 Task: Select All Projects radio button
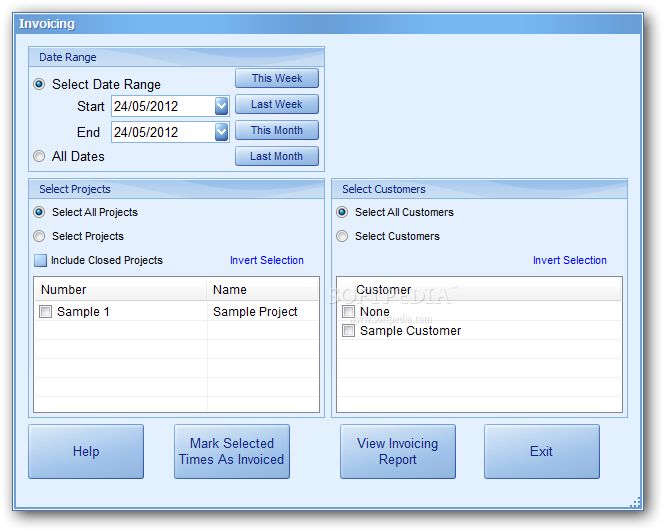[39, 212]
